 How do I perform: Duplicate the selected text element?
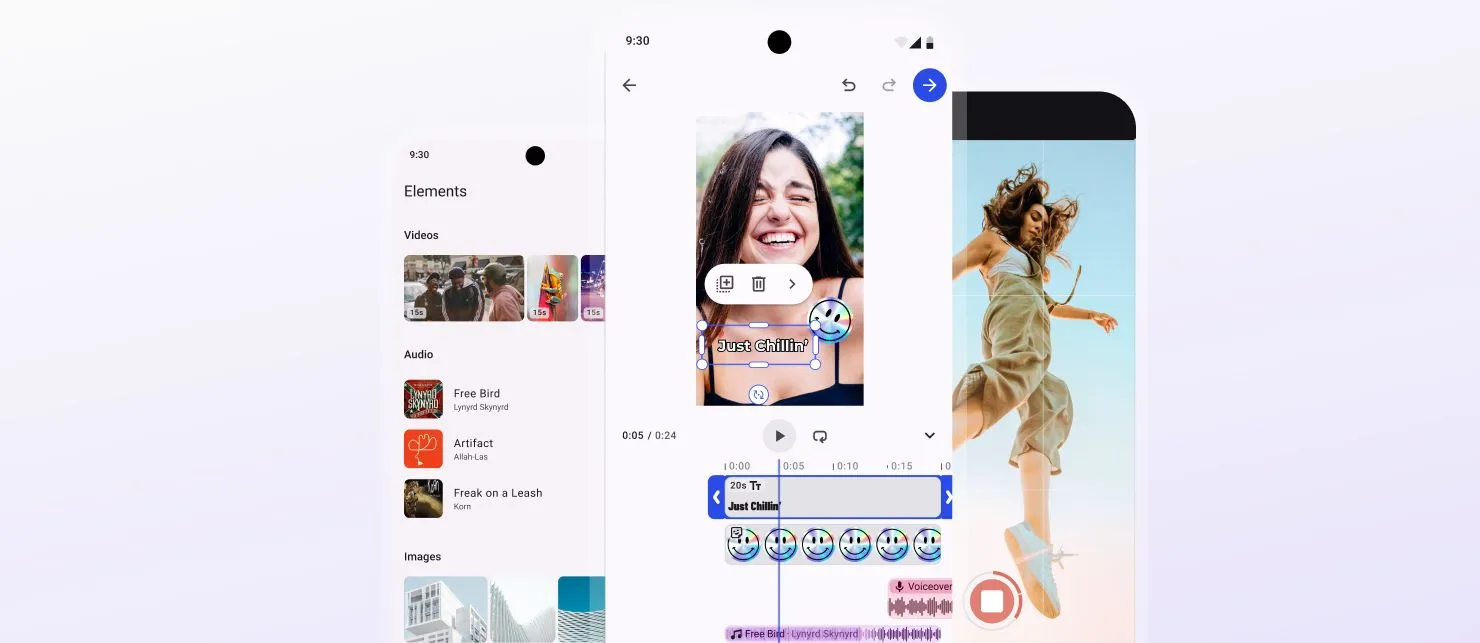[726, 284]
